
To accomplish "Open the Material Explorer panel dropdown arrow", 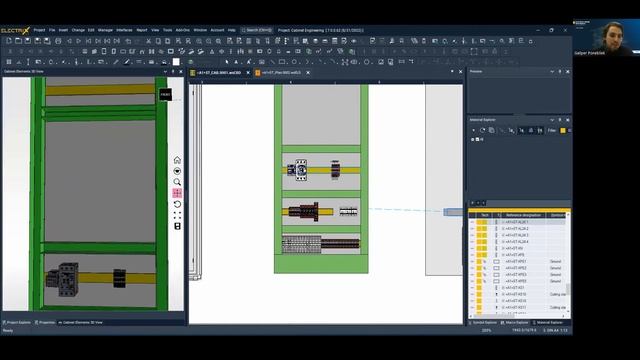I will point(552,120).
